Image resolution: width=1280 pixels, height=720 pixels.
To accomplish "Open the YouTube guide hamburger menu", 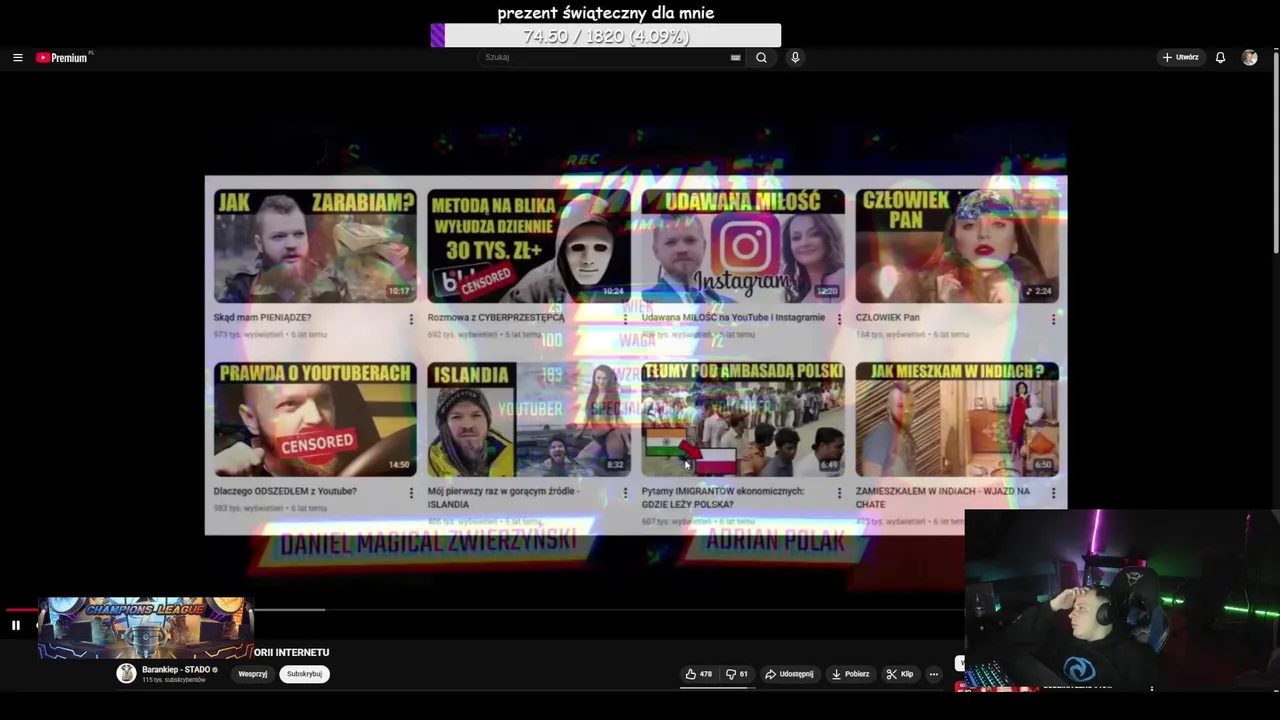I will (x=17, y=58).
